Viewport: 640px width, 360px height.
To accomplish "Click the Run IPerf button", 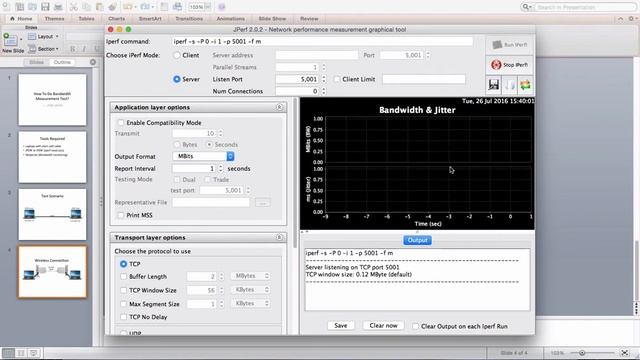I will (x=509, y=45).
